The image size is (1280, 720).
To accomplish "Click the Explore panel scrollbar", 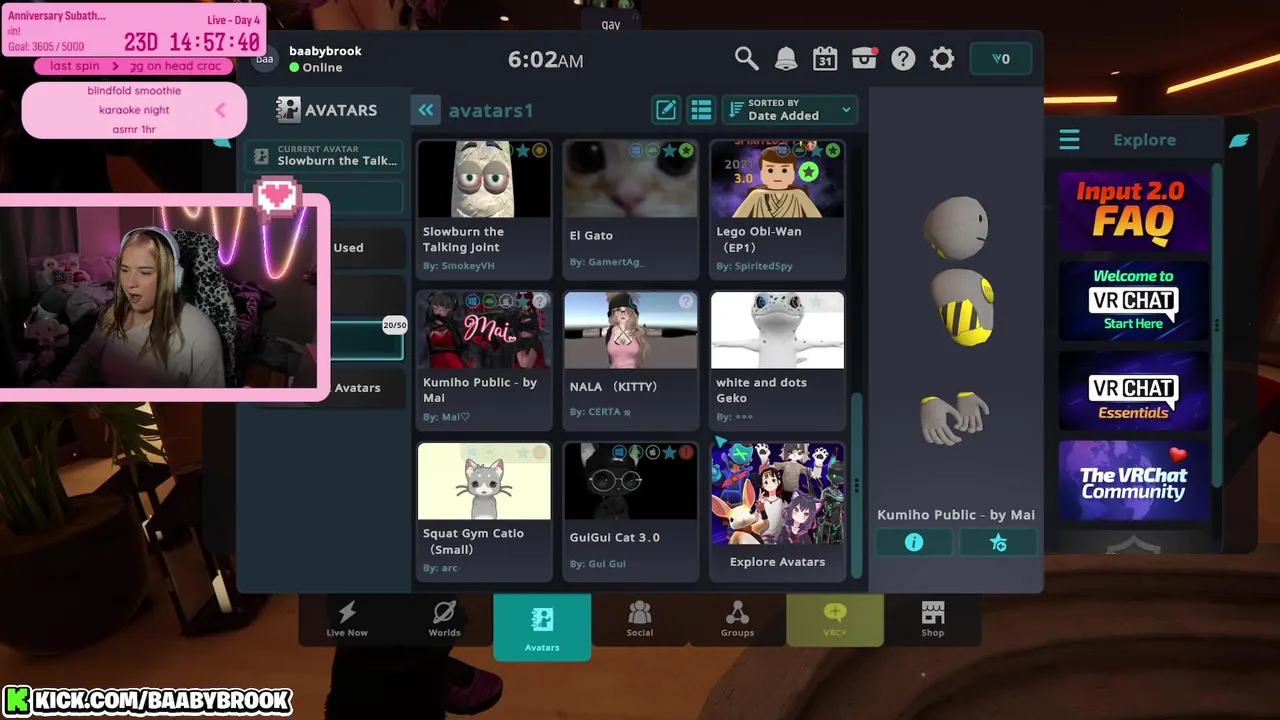I will click(x=1217, y=325).
